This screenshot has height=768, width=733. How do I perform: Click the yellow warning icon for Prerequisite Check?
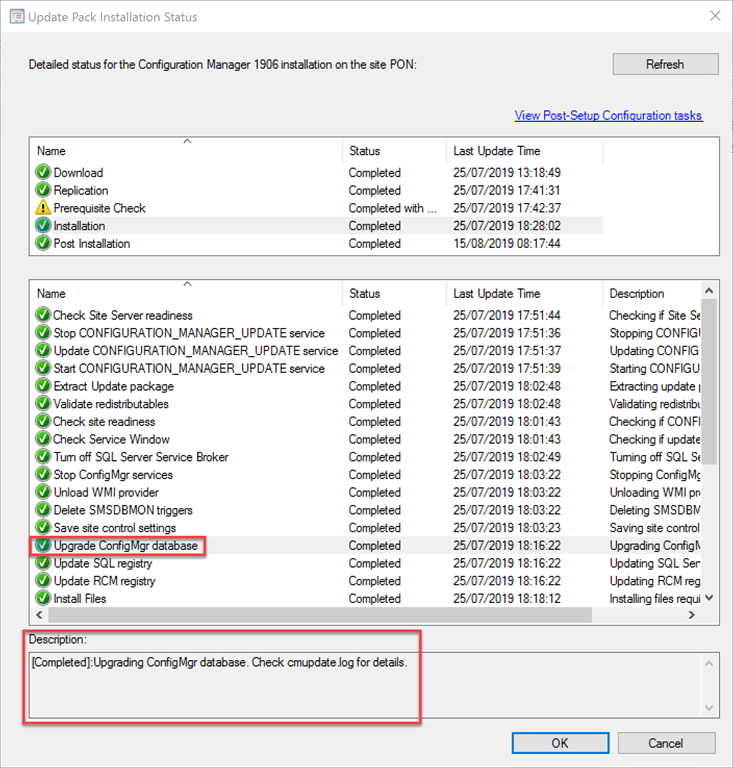[43, 208]
